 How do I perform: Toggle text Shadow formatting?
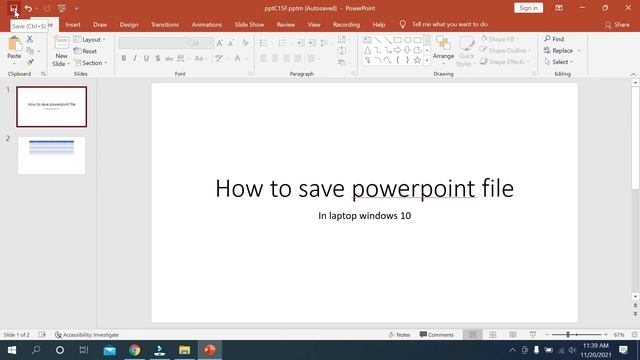(158, 58)
